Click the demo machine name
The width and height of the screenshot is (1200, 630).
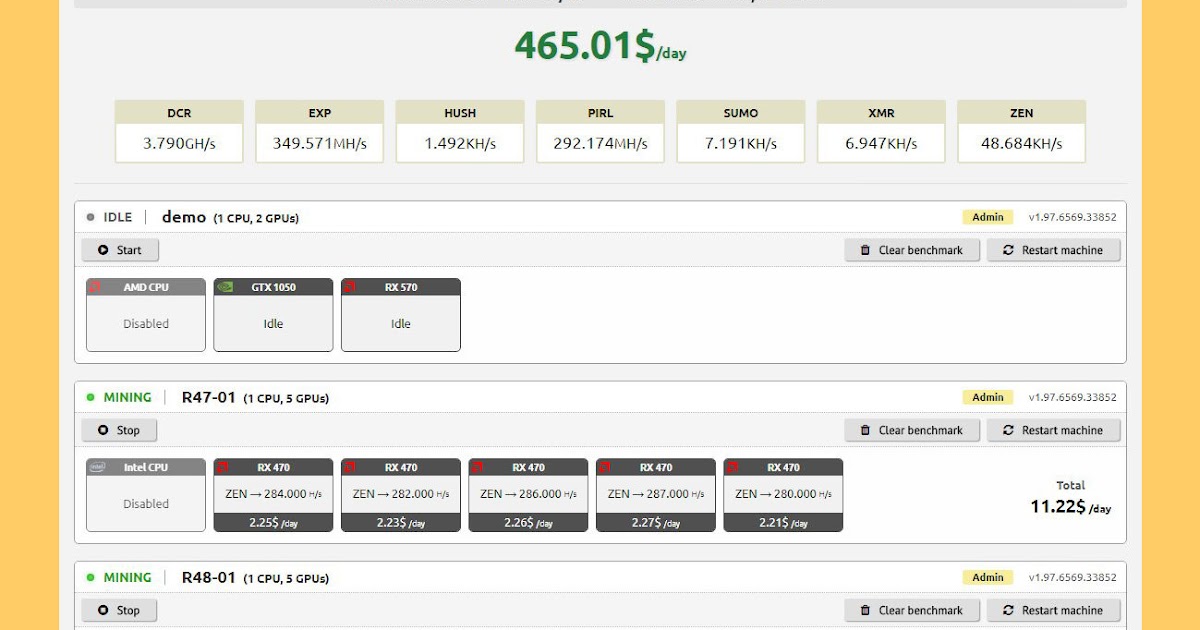click(184, 217)
